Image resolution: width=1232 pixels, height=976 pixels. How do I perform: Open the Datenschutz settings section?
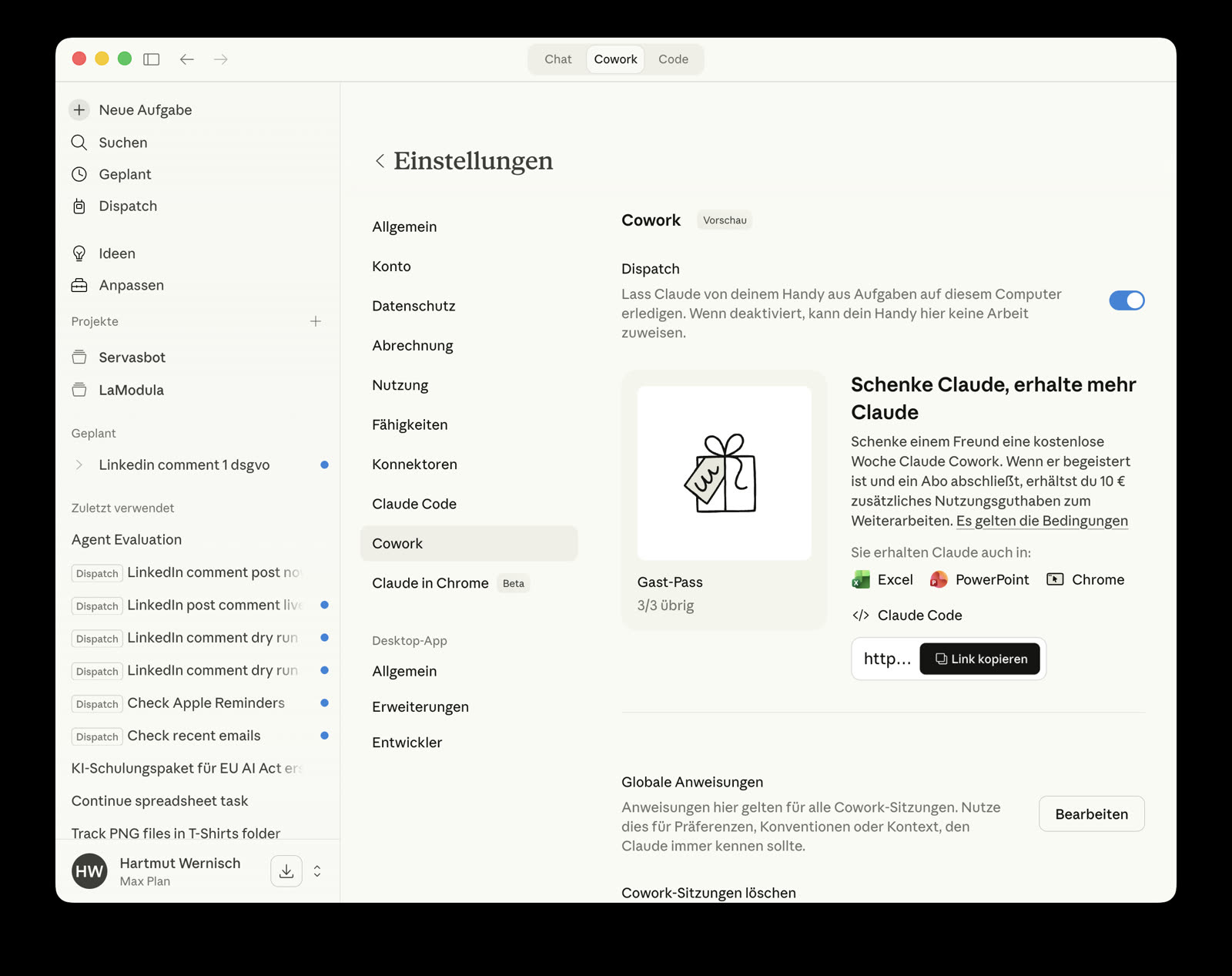coord(413,306)
